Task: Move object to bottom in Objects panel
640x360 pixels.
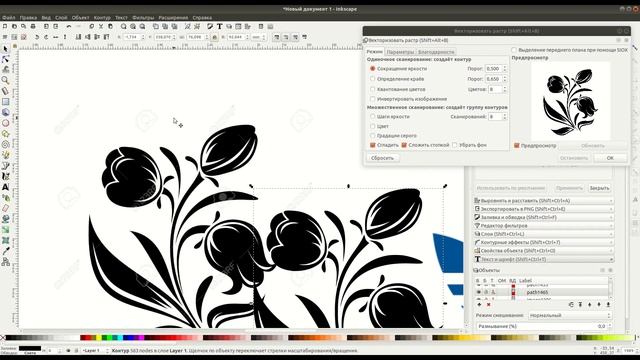Action: tap(608, 304)
